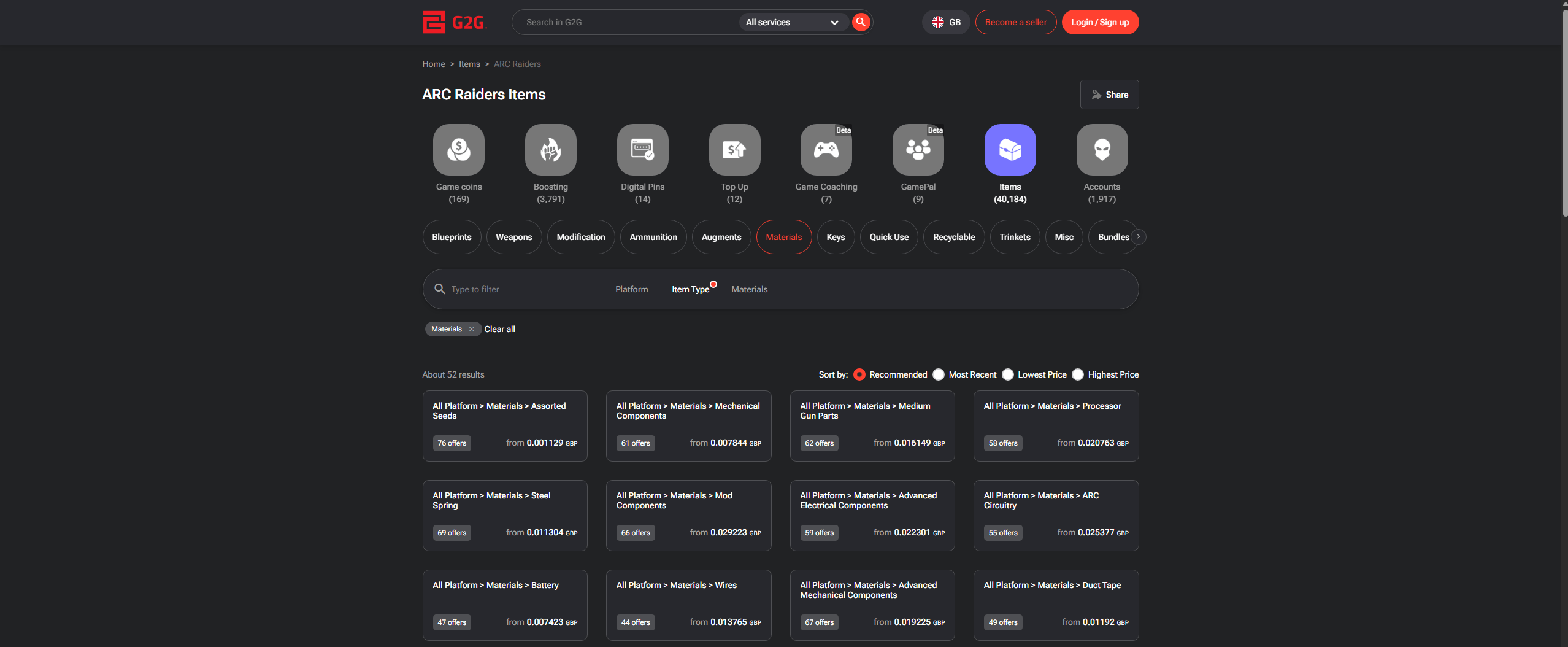Viewport: 1568px width, 647px height.
Task: Select the Boosting service icon
Action: [550, 150]
